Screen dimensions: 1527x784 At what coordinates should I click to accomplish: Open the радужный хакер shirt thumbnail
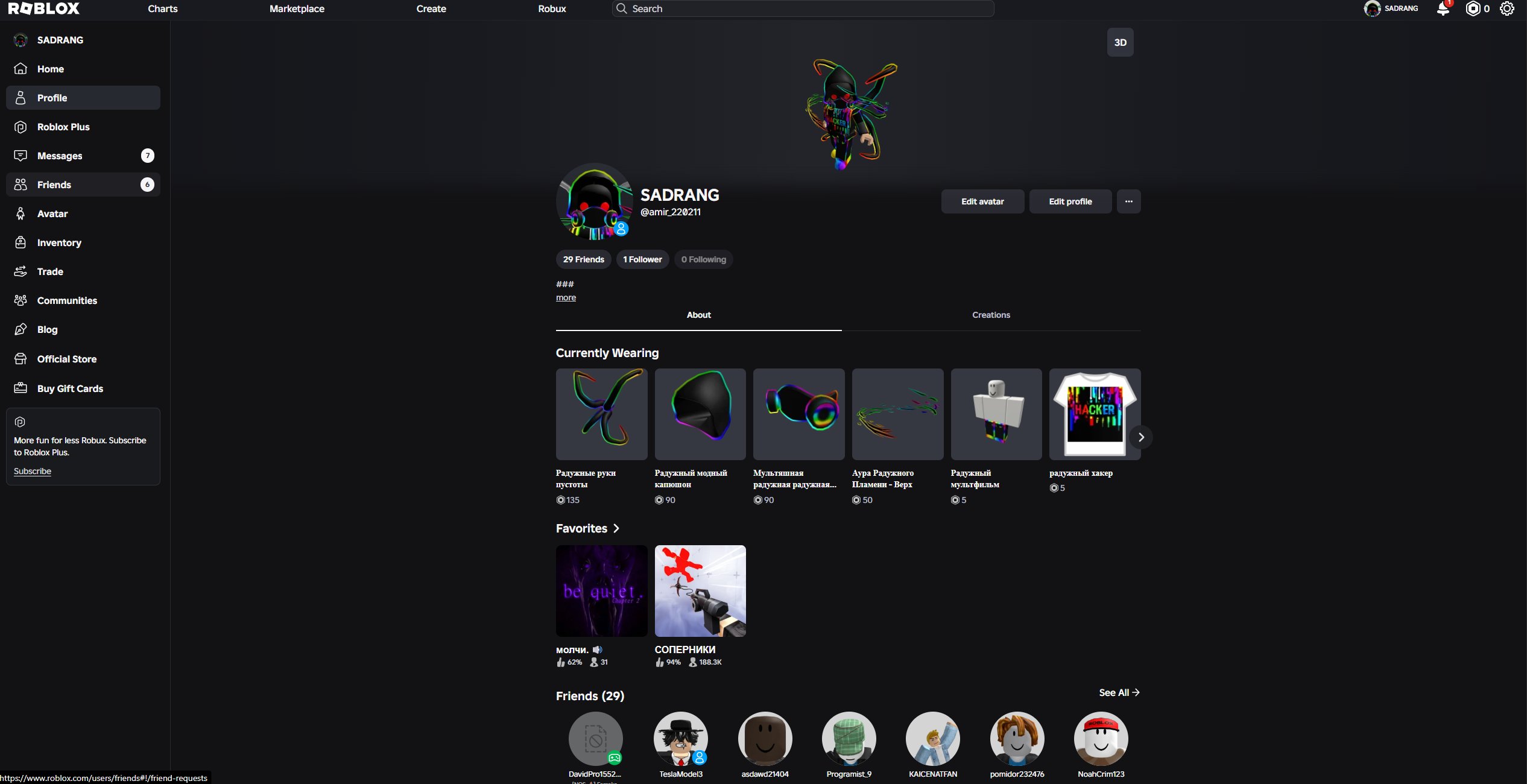pyautogui.click(x=1095, y=414)
